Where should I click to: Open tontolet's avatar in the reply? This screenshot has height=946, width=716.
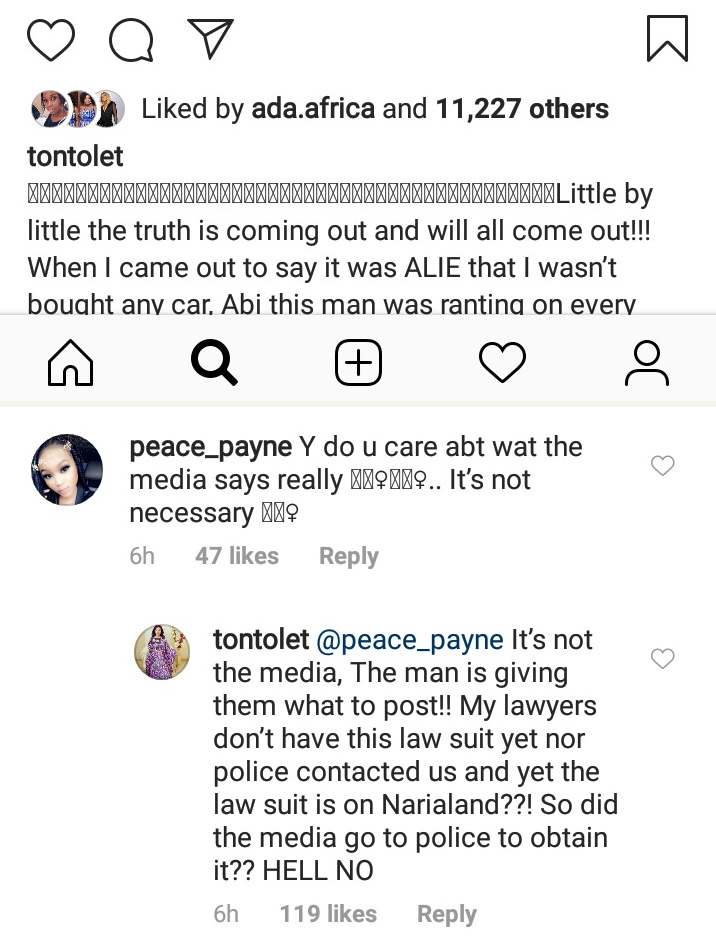point(162,653)
